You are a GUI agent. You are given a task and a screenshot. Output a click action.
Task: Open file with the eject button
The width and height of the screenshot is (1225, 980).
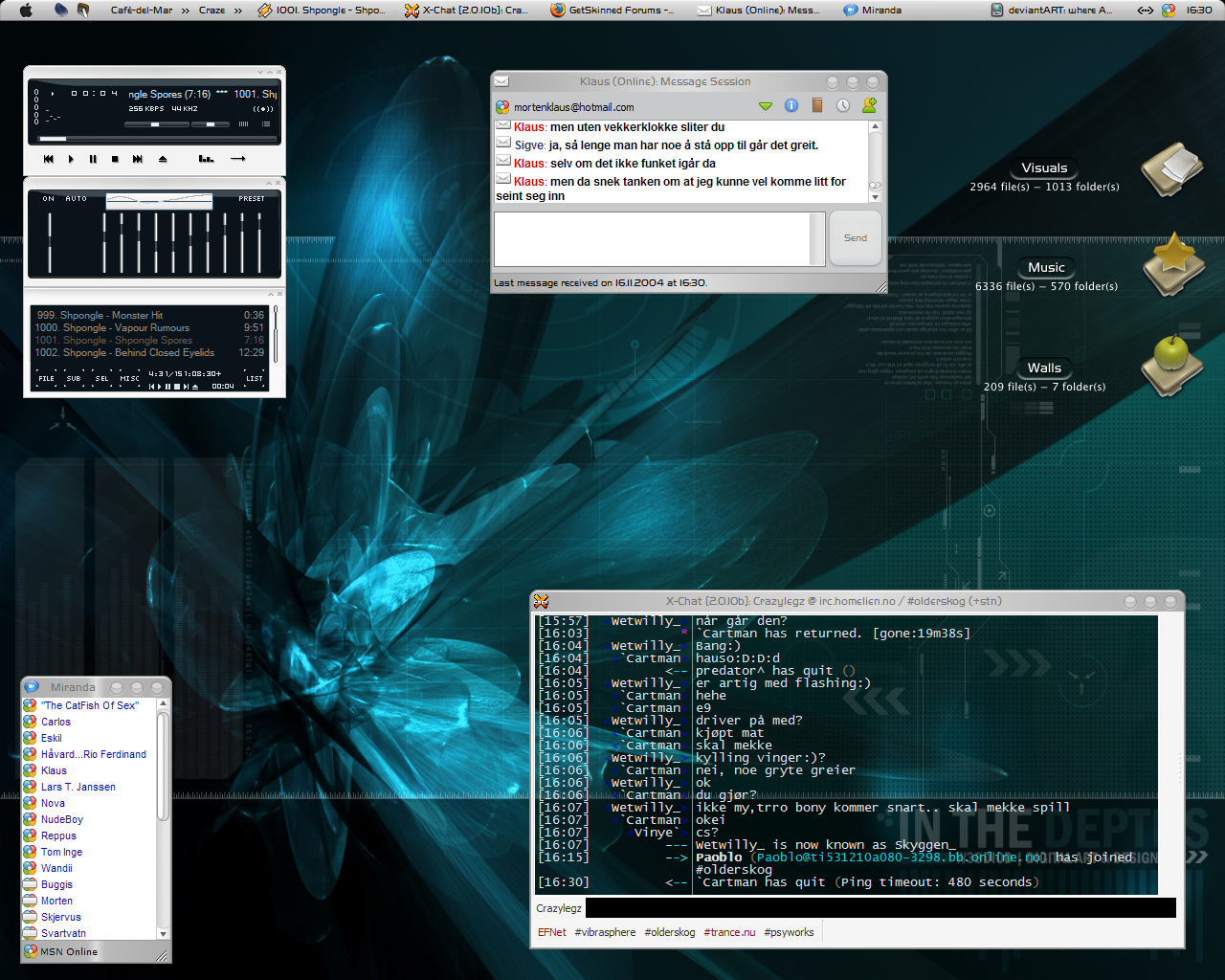point(163,159)
